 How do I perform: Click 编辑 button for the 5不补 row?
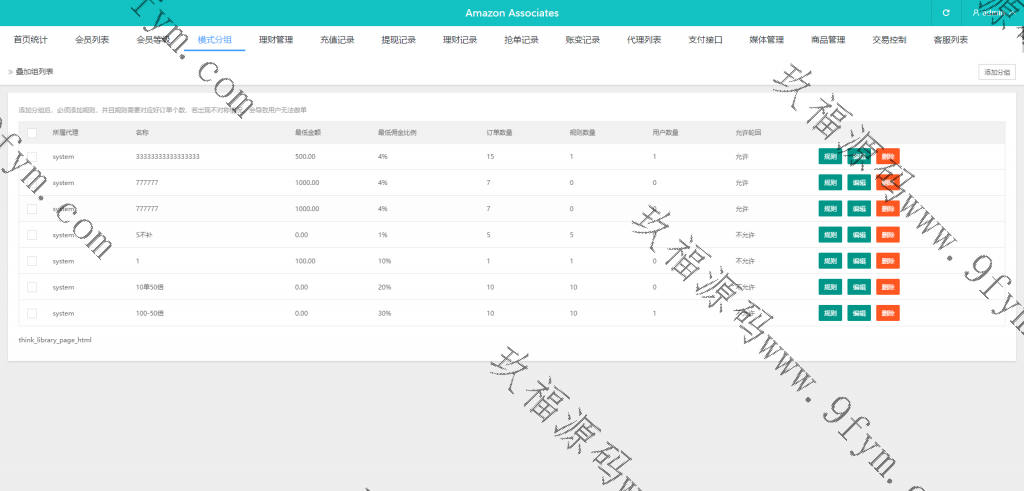(858, 234)
